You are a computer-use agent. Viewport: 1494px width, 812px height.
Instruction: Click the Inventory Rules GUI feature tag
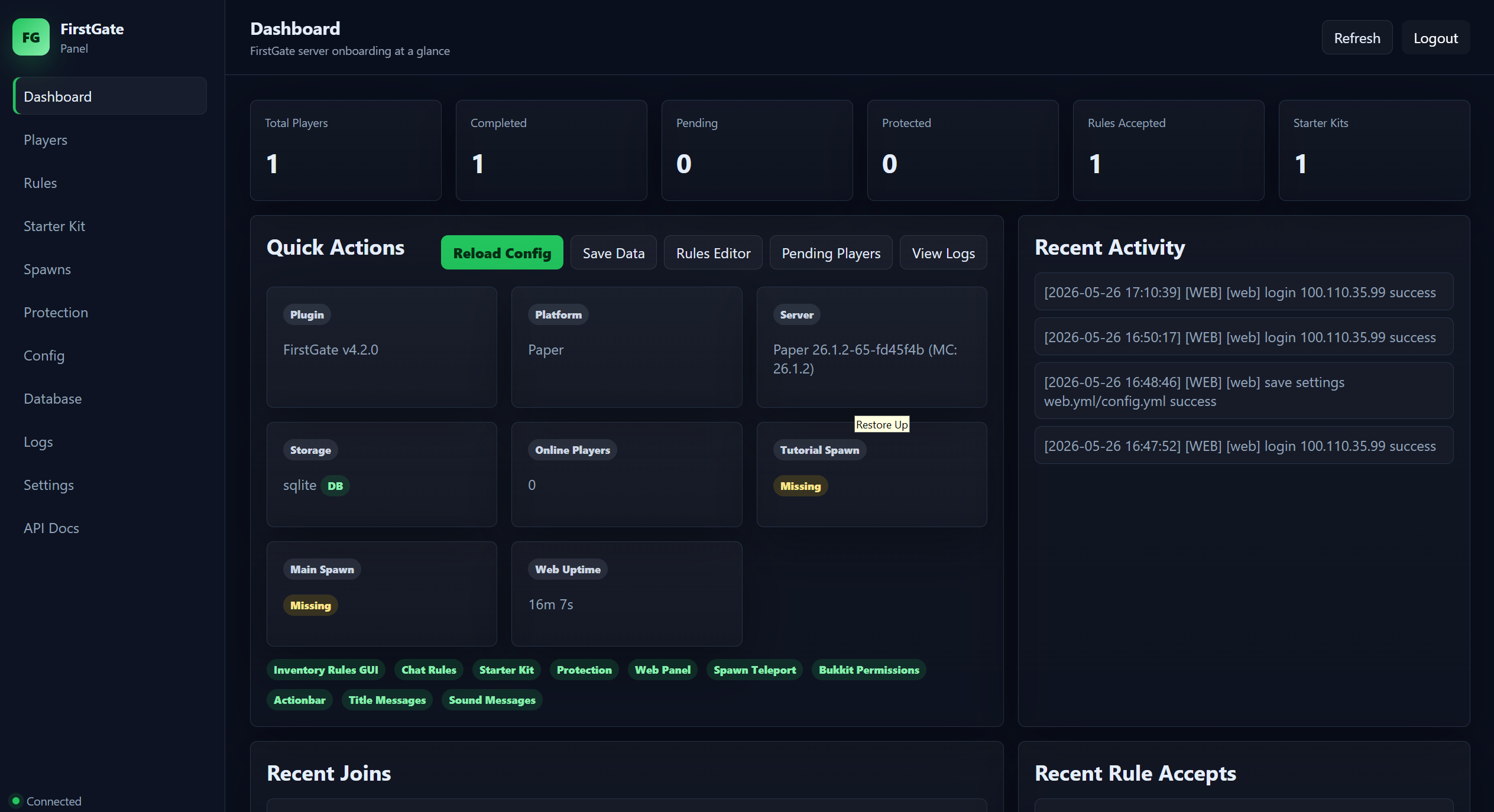[x=326, y=670]
